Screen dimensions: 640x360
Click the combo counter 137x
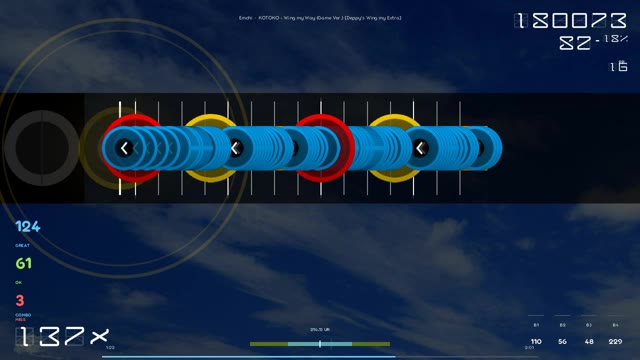click(x=62, y=337)
